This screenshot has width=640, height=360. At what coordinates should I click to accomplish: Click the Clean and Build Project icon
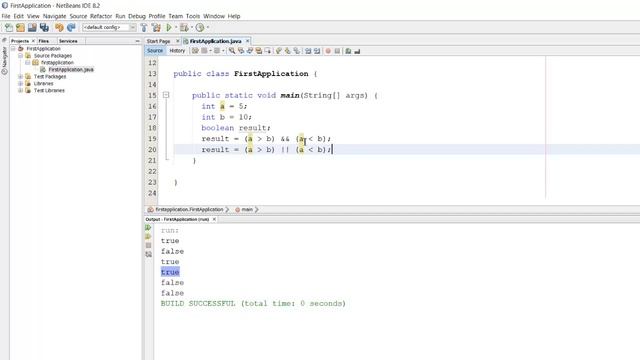coord(156,27)
